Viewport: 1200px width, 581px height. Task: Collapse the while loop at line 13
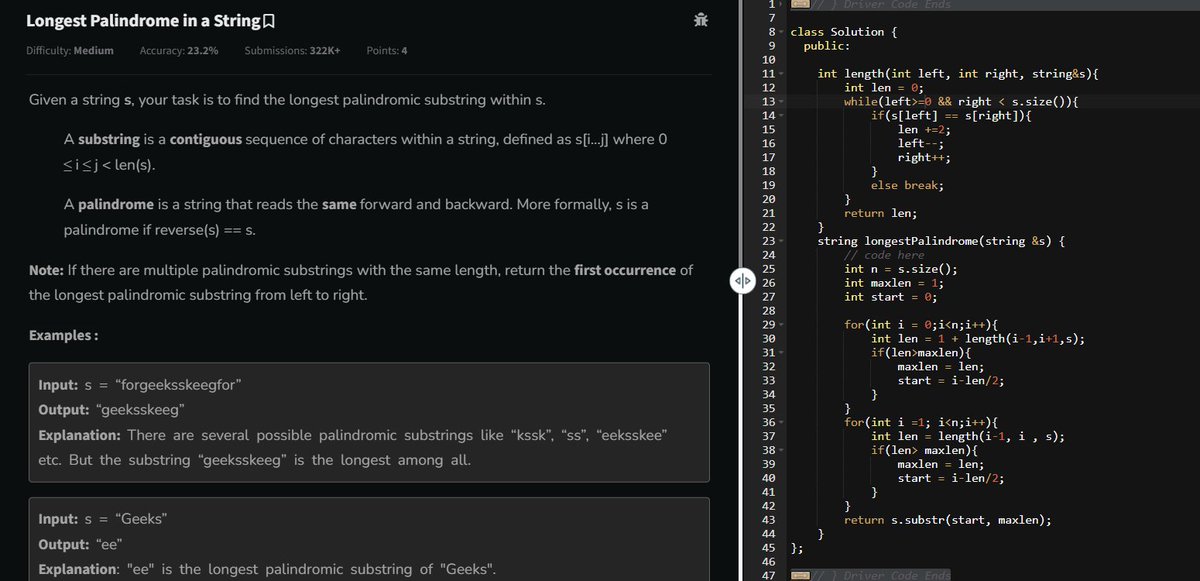point(783,101)
